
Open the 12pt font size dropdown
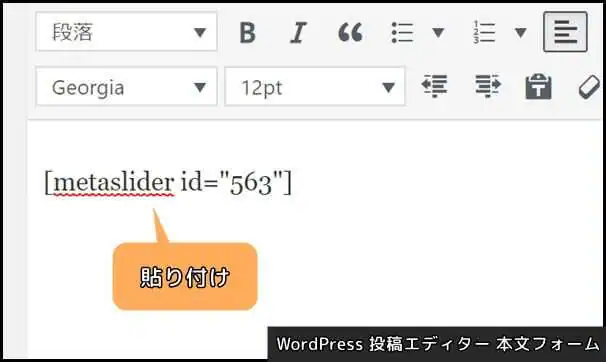[x=315, y=87]
